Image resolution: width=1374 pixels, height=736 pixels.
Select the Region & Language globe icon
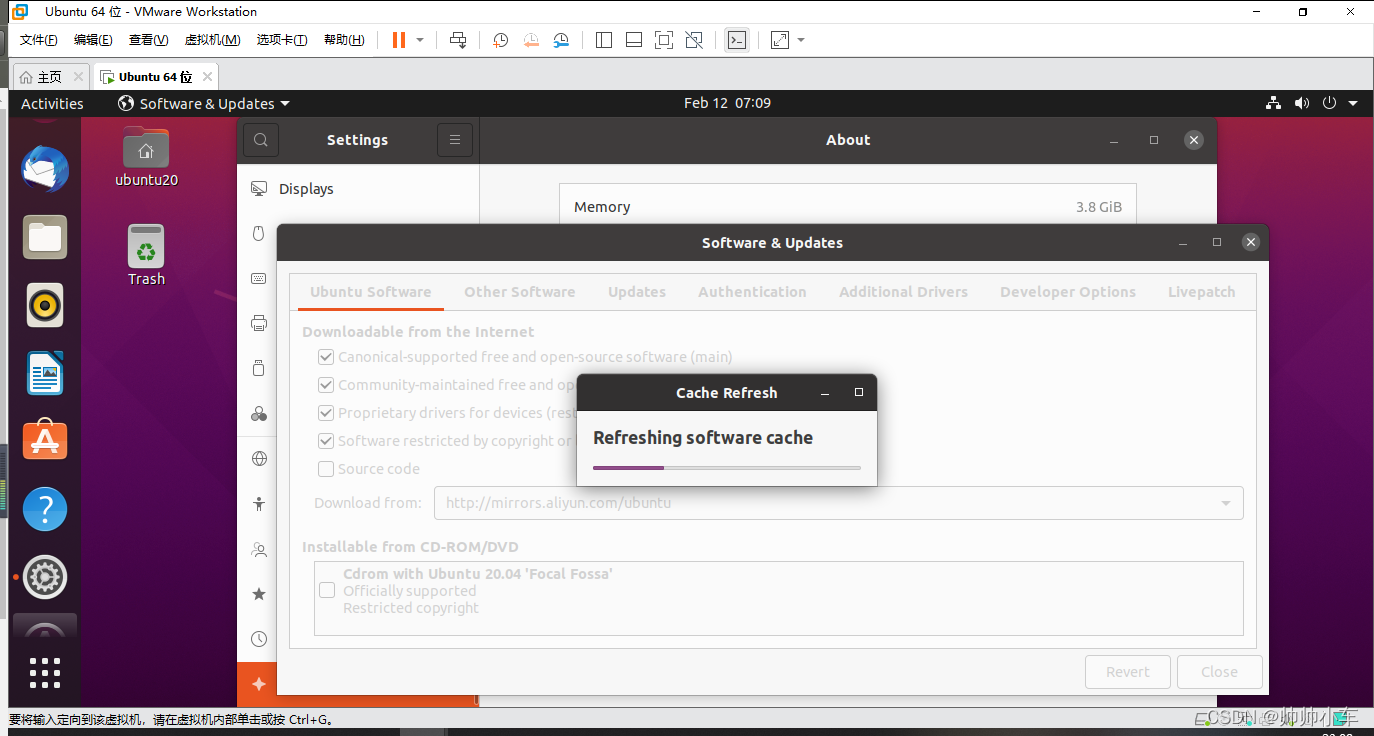coord(259,459)
